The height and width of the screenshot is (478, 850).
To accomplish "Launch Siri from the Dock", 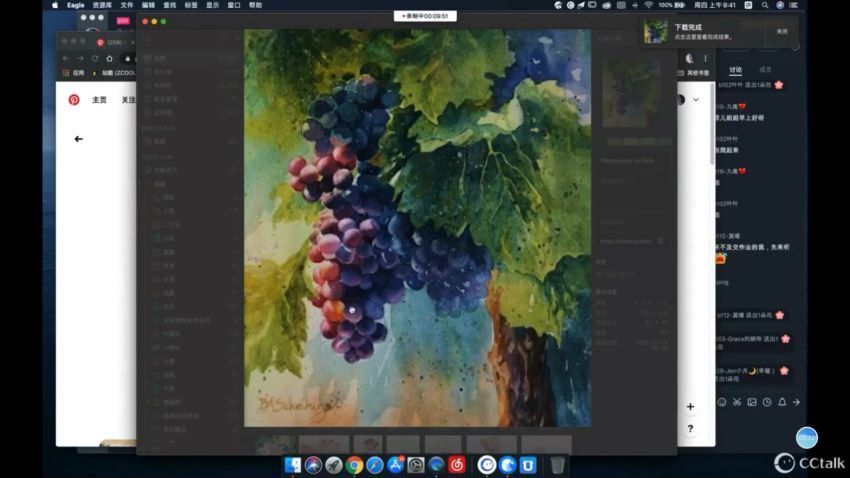I will point(313,465).
